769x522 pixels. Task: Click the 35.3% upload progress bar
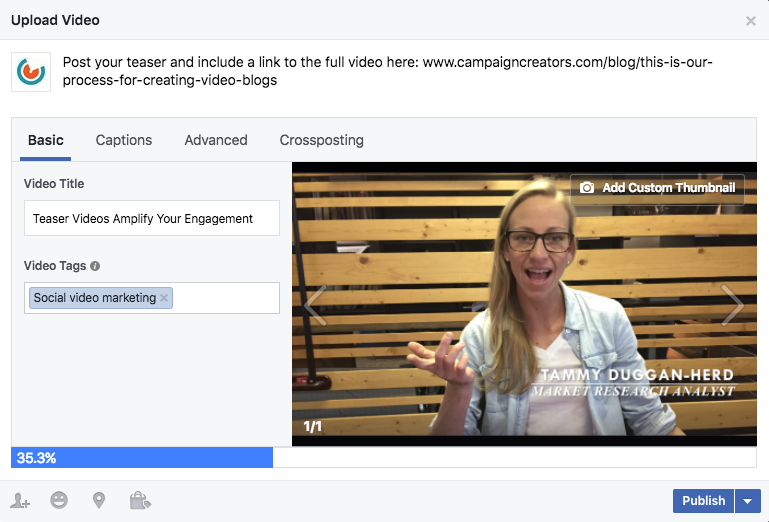tap(383, 458)
